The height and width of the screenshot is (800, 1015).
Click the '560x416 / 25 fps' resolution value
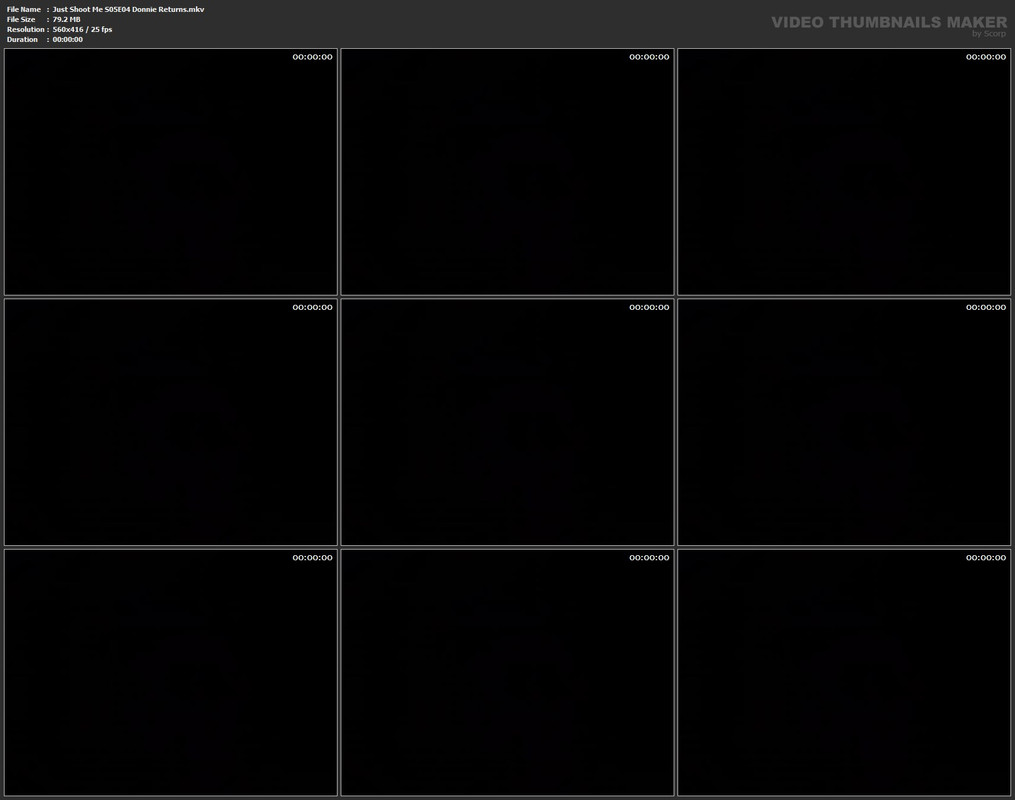coord(82,30)
